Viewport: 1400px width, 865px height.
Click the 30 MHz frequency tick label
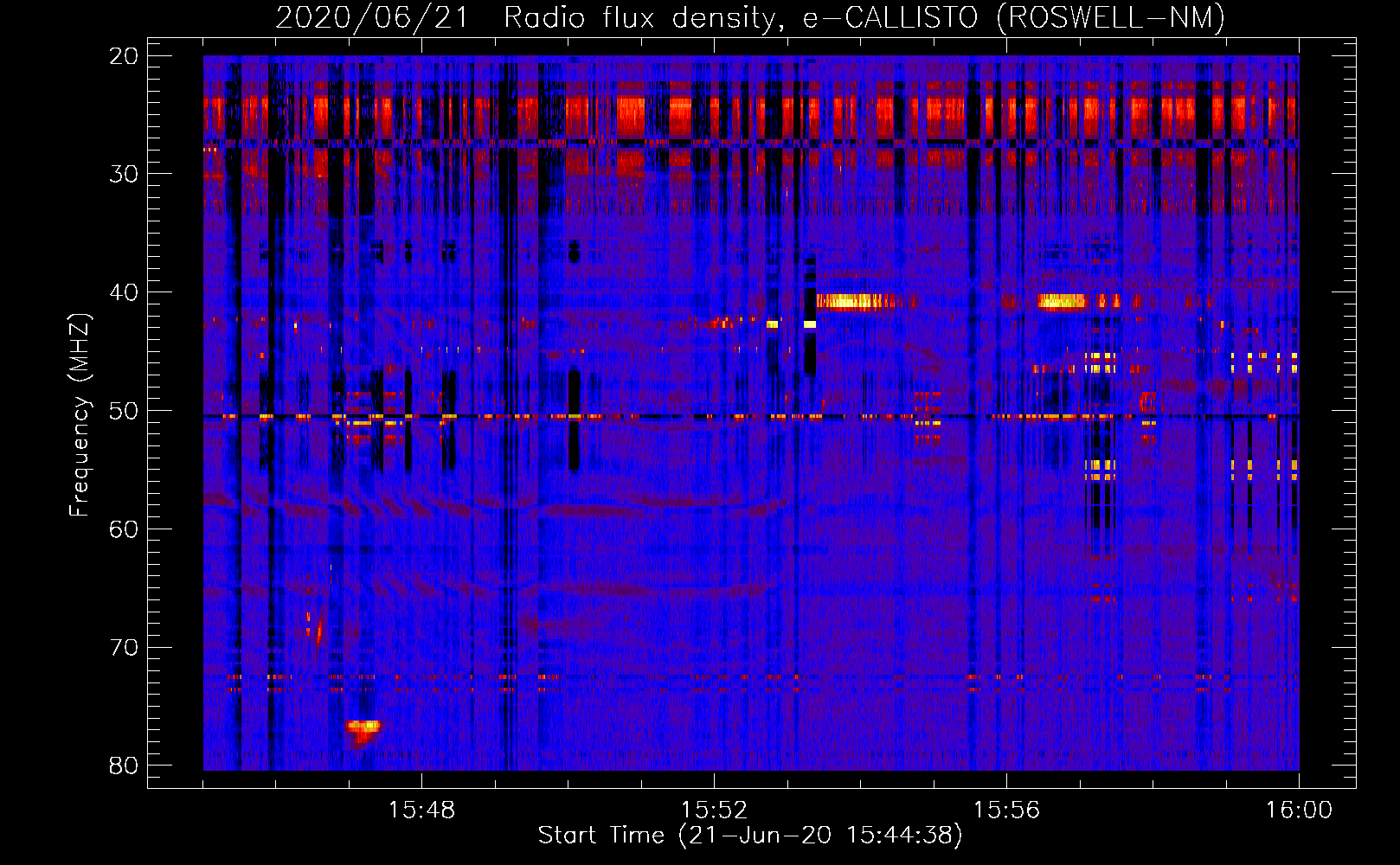point(124,174)
